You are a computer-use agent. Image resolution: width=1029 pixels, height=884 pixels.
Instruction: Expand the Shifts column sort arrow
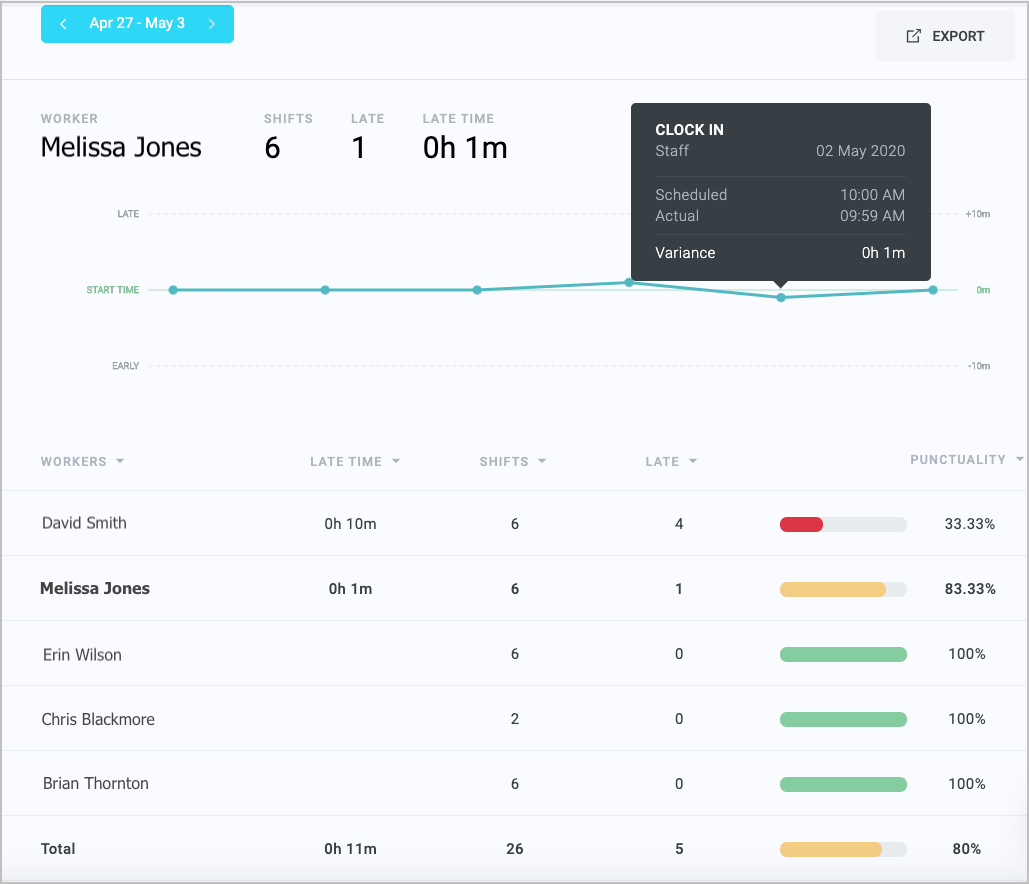(542, 462)
